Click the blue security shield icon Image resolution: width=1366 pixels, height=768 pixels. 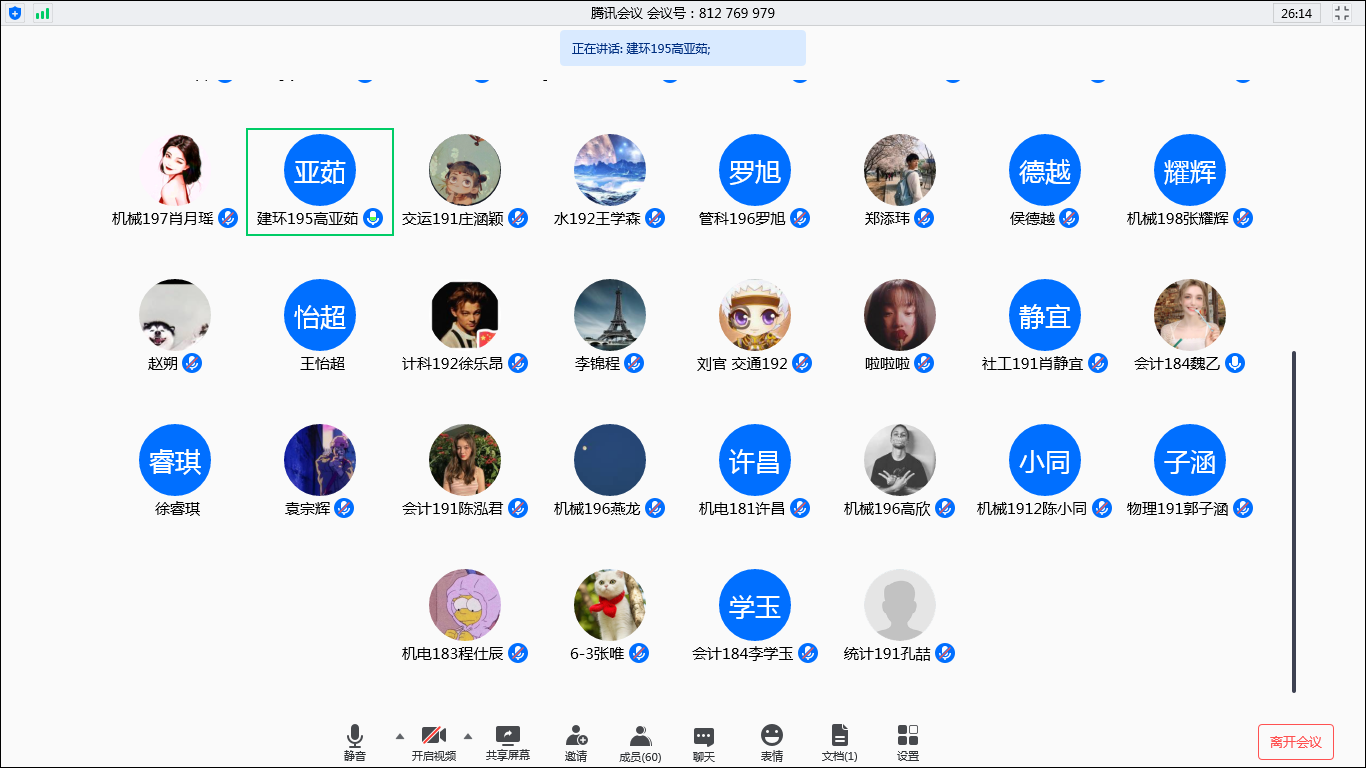point(15,13)
